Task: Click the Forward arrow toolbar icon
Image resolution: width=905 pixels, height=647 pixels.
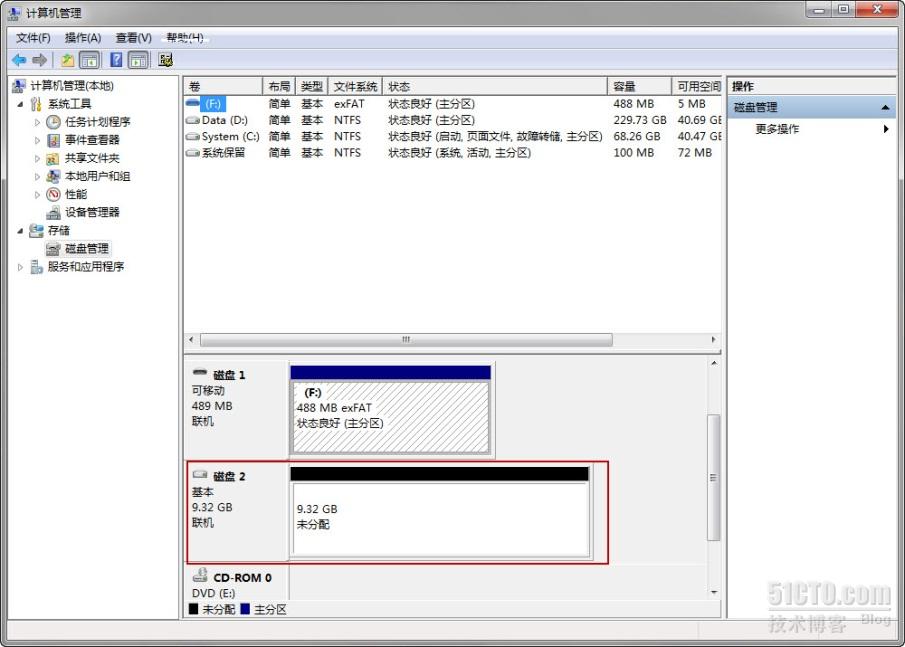Action: pyautogui.click(x=39, y=60)
